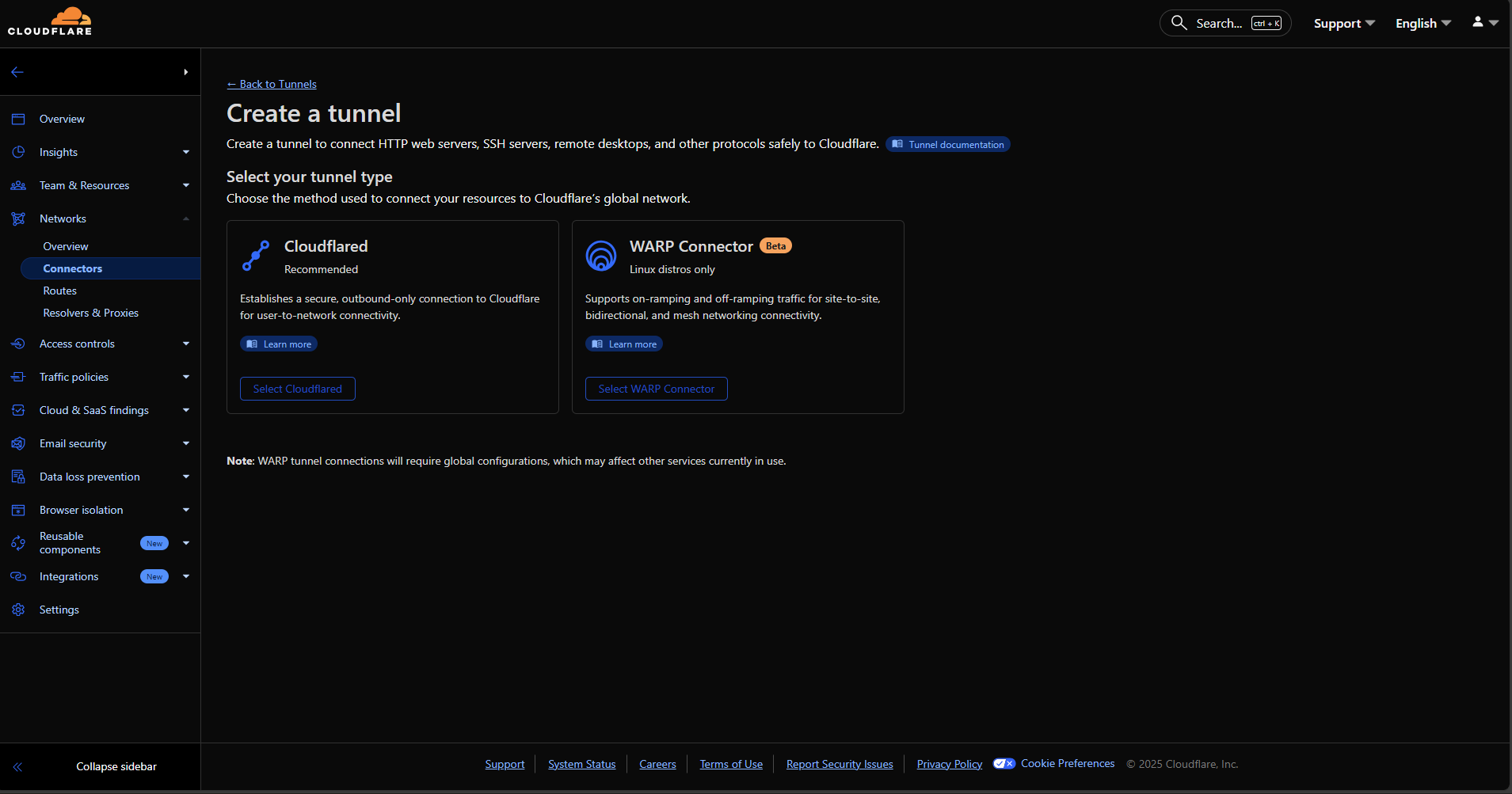Open the Tunnel documentation link
This screenshot has width=1512, height=794.
point(948,144)
